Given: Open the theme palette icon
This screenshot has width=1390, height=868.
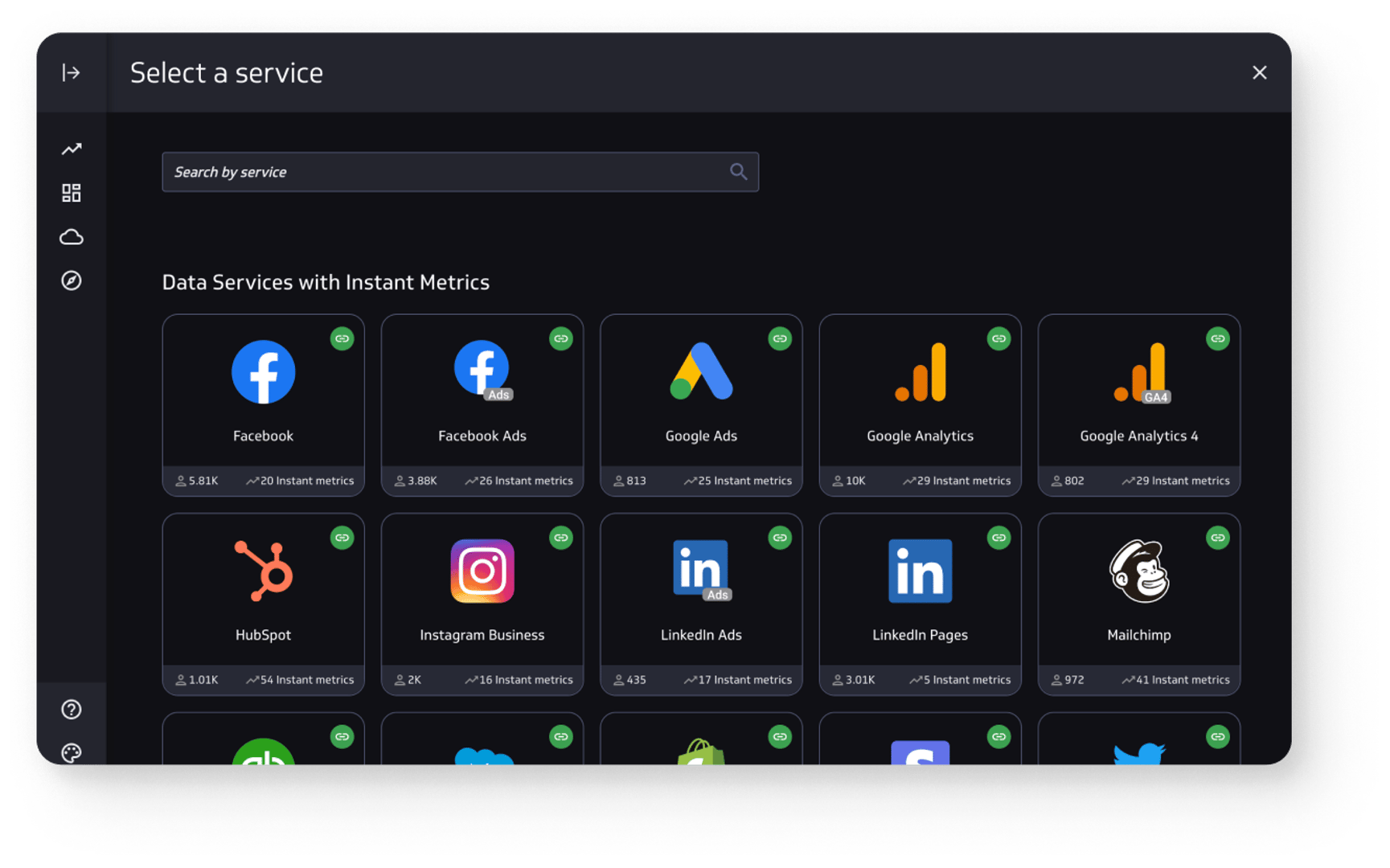Looking at the screenshot, I should click(x=72, y=753).
